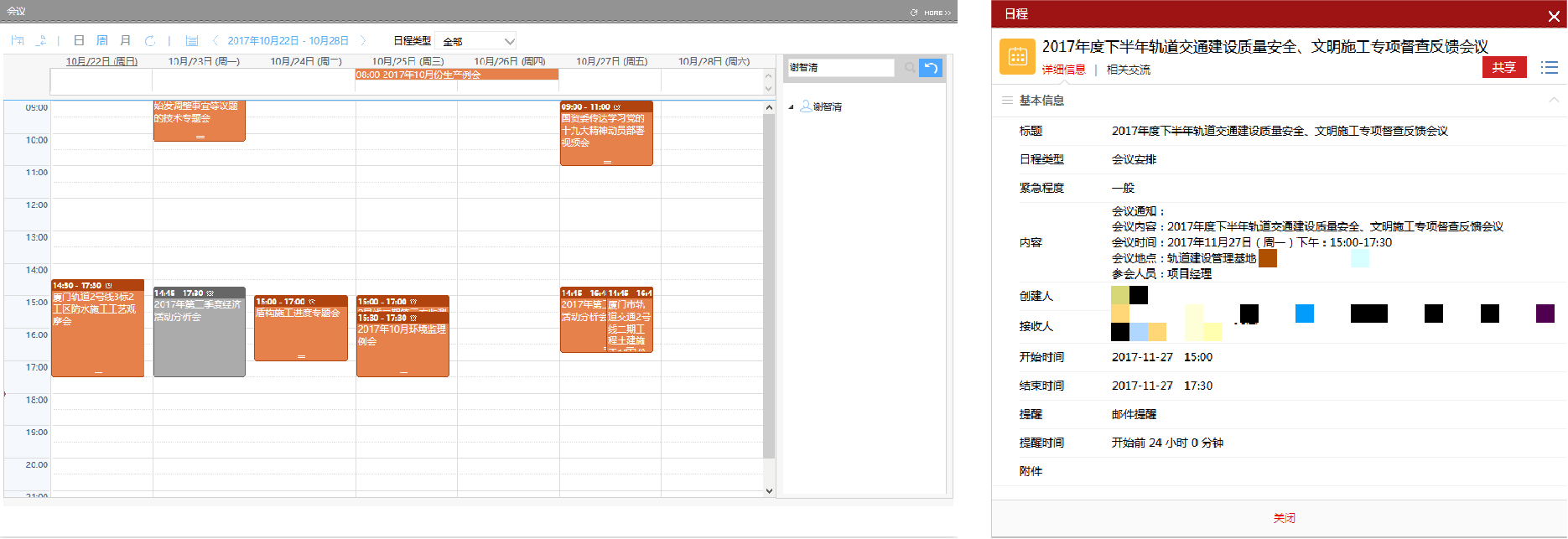
Task: Go to previous week arrow
Action: point(215,41)
